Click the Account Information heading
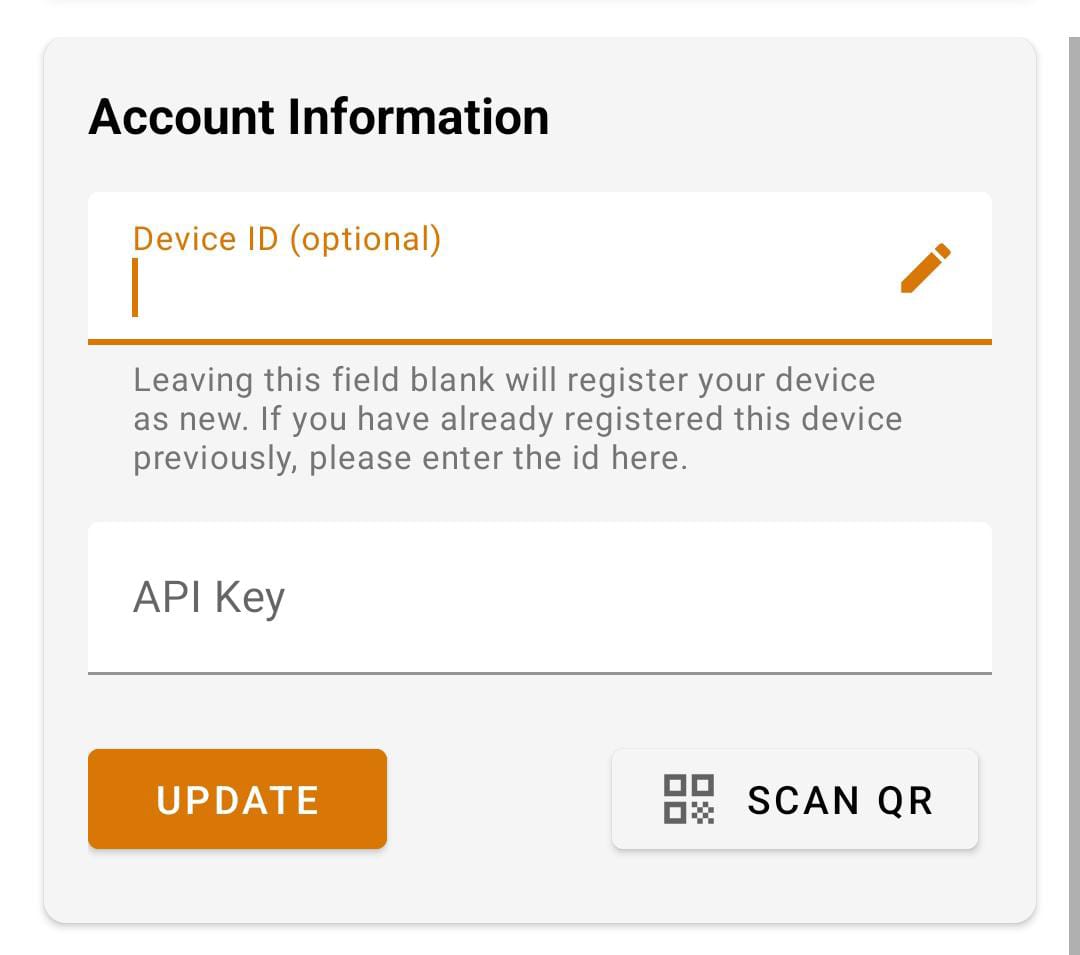The width and height of the screenshot is (1080, 955). [x=318, y=116]
